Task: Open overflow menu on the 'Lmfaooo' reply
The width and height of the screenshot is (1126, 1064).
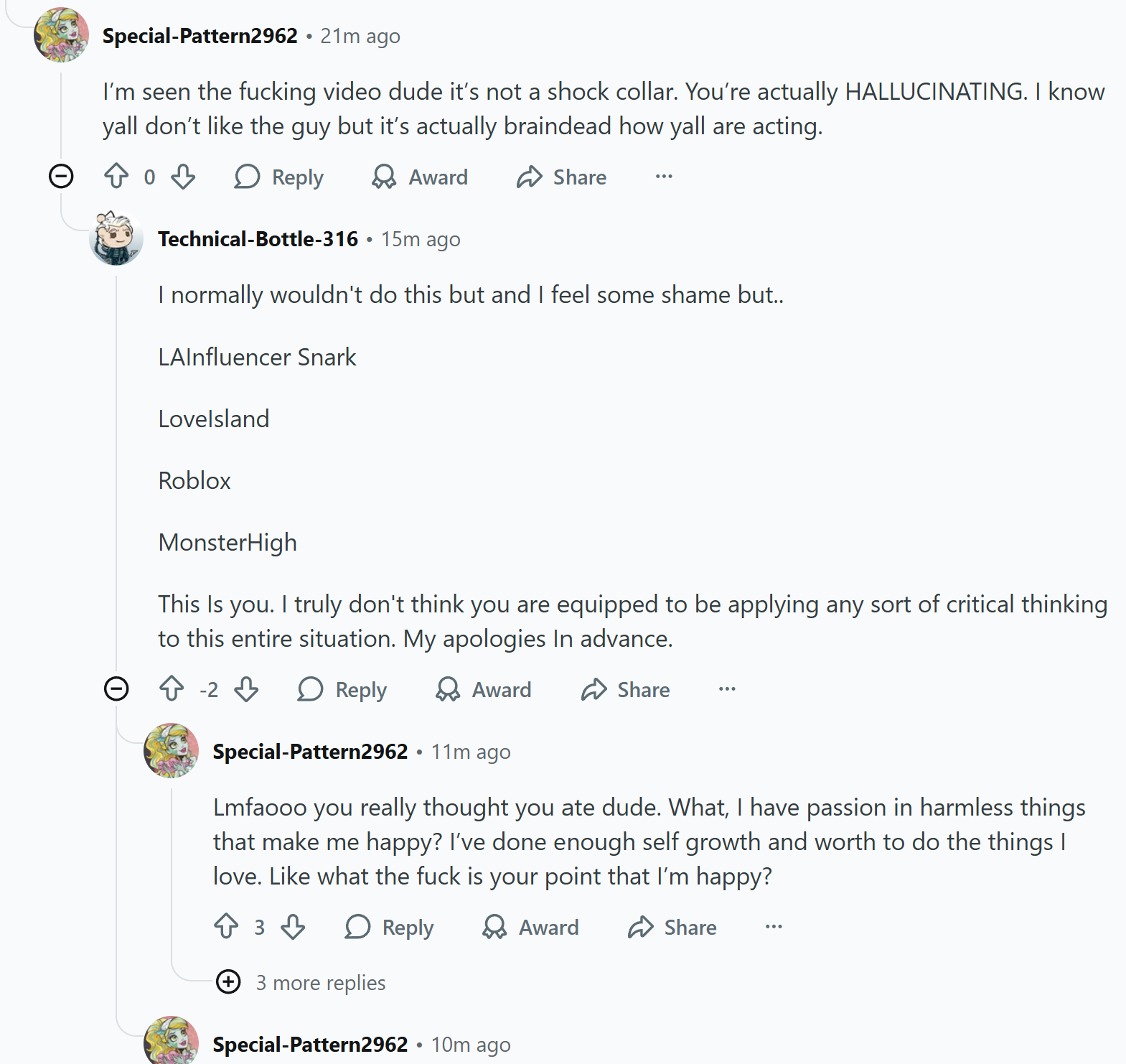Action: point(774,927)
